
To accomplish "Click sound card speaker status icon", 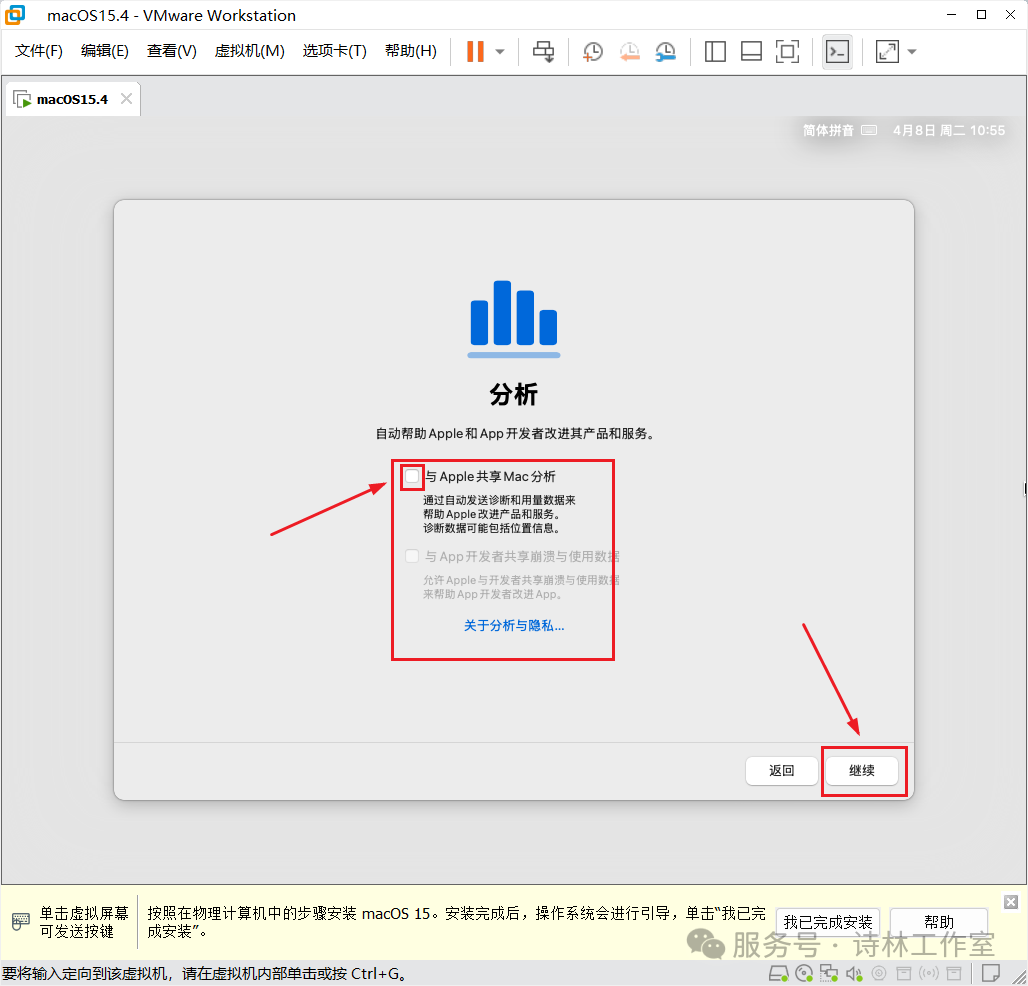I will (854, 974).
